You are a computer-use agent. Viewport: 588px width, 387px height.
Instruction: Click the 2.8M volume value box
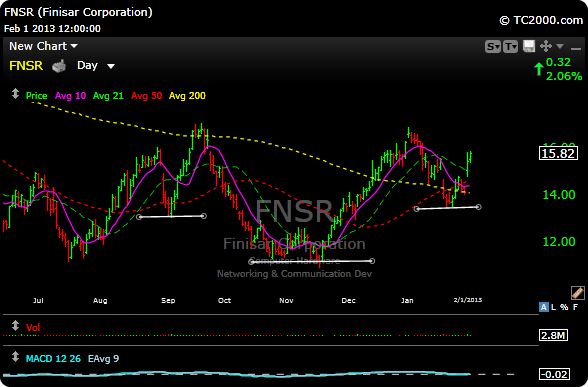coord(553,335)
